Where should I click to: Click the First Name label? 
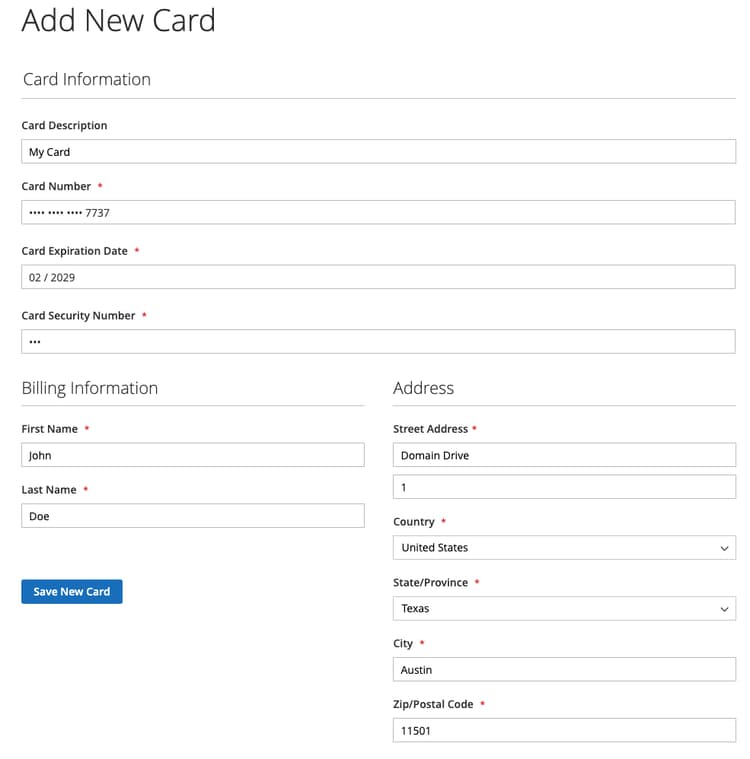pos(49,429)
